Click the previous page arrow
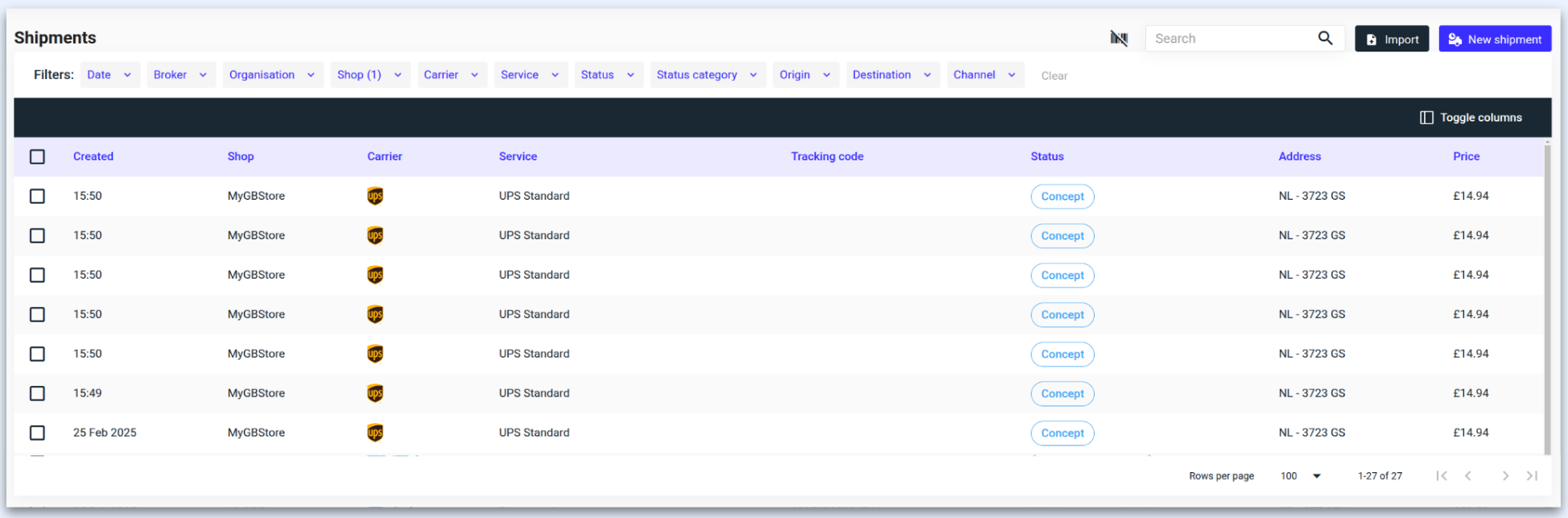 (x=1468, y=476)
